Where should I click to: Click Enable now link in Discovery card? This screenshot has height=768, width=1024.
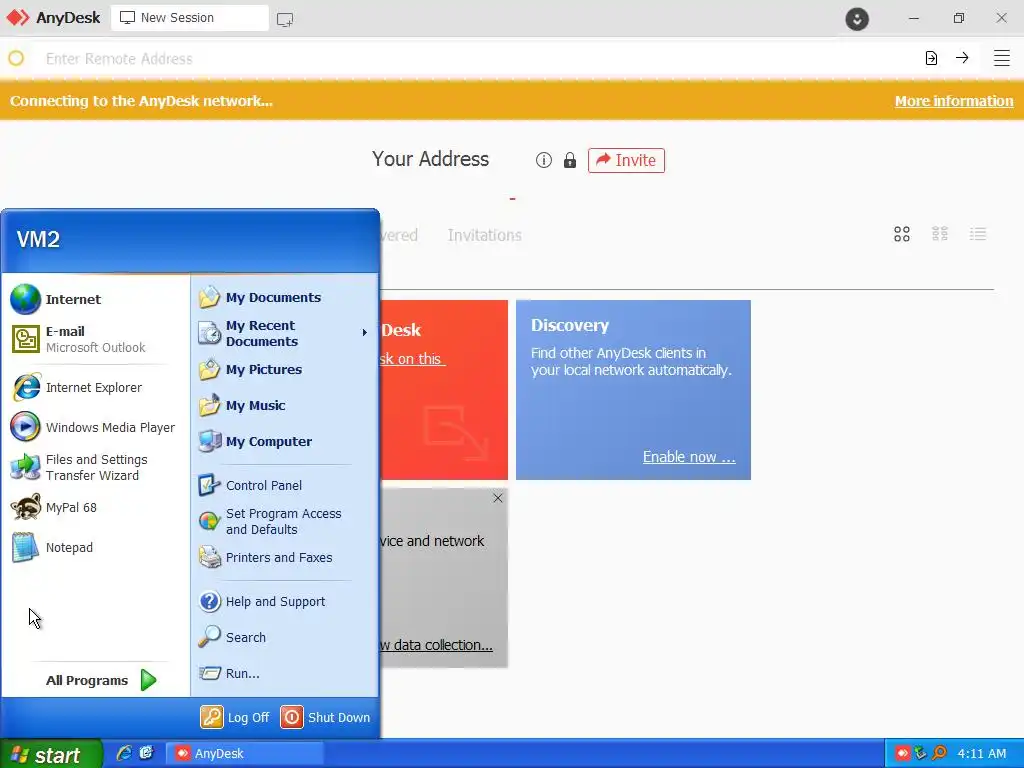click(689, 456)
